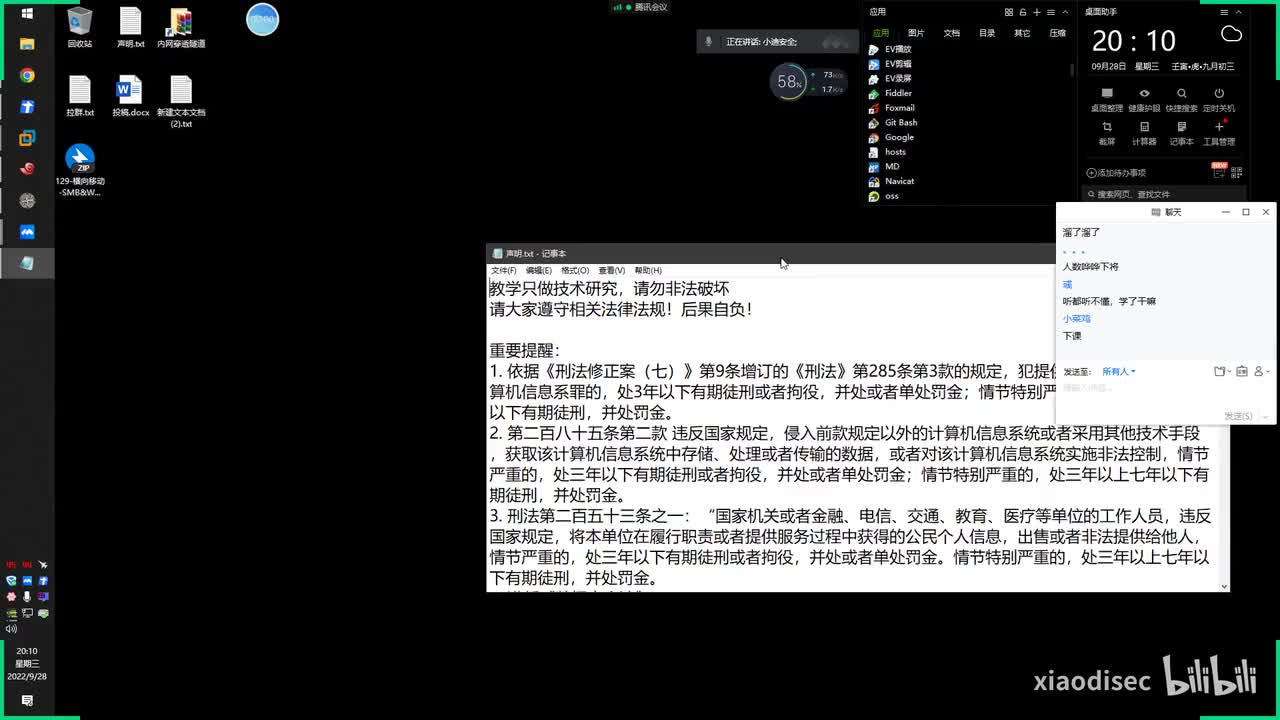The width and height of the screenshot is (1280, 720).
Task: Open the 桌面整理 desktop organizer tool
Action: point(1106,99)
